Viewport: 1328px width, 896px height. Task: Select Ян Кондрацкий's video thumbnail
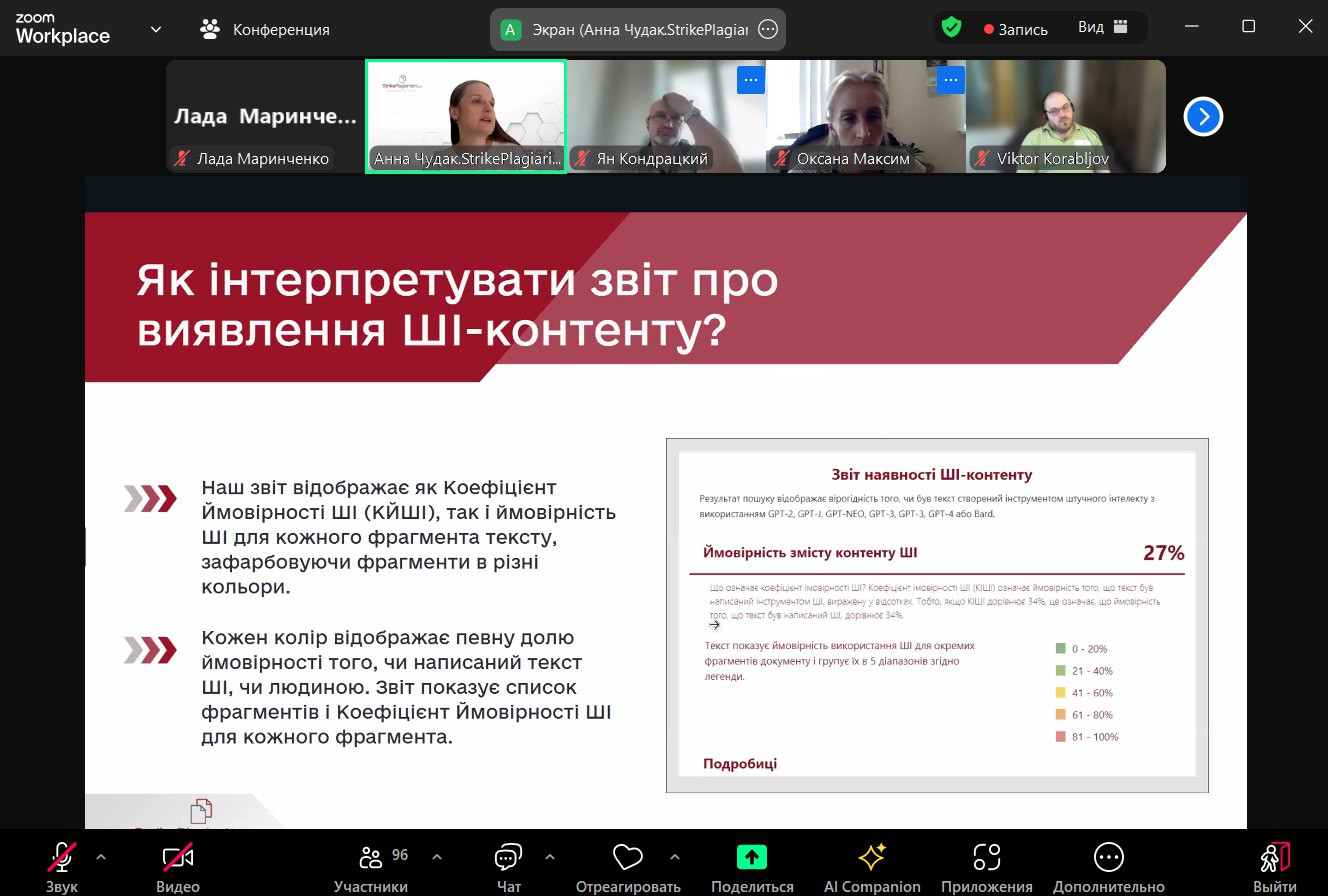[x=666, y=116]
